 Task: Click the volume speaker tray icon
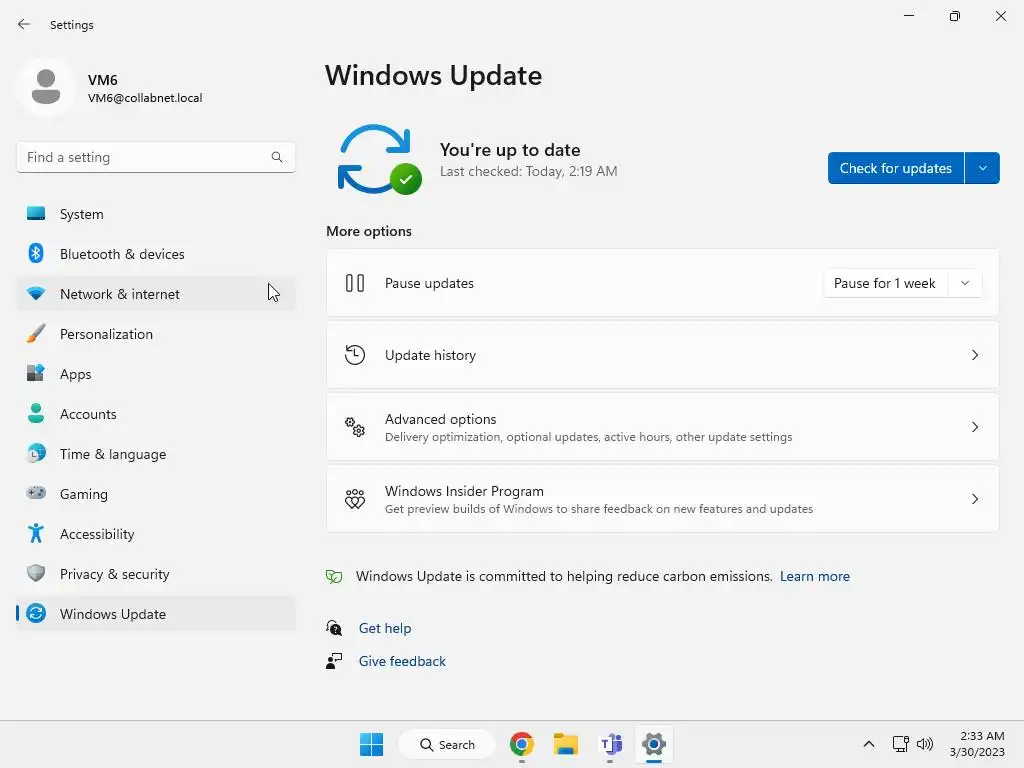(925, 744)
